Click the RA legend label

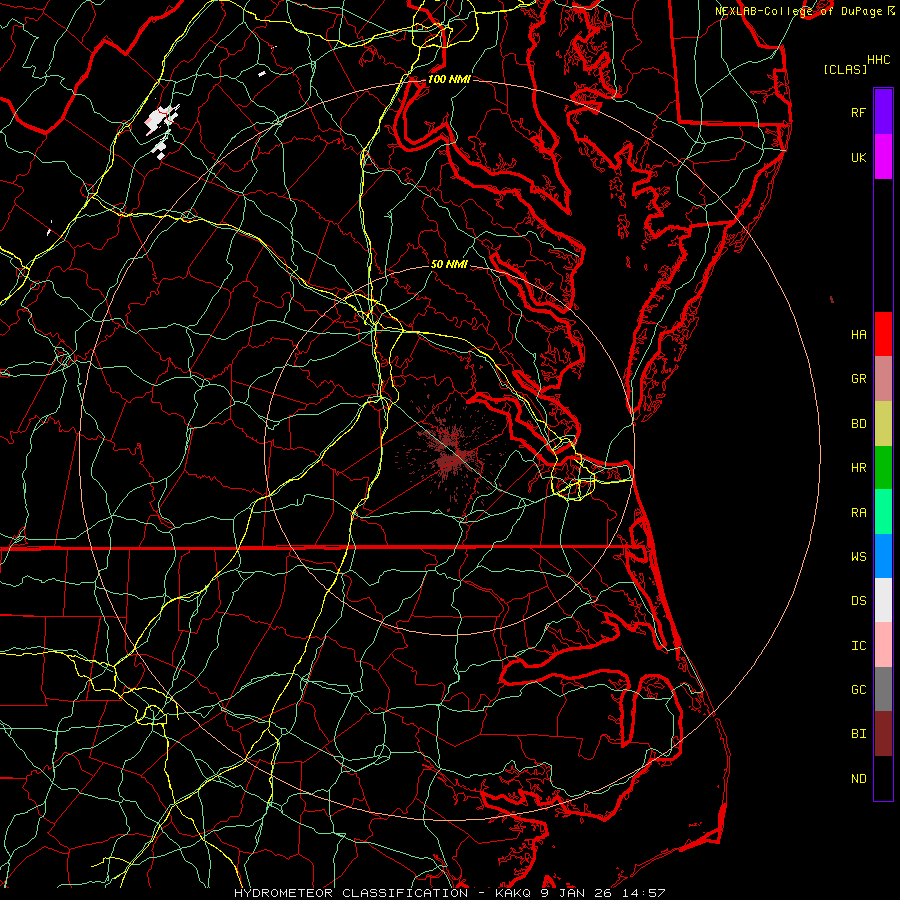coord(858,513)
